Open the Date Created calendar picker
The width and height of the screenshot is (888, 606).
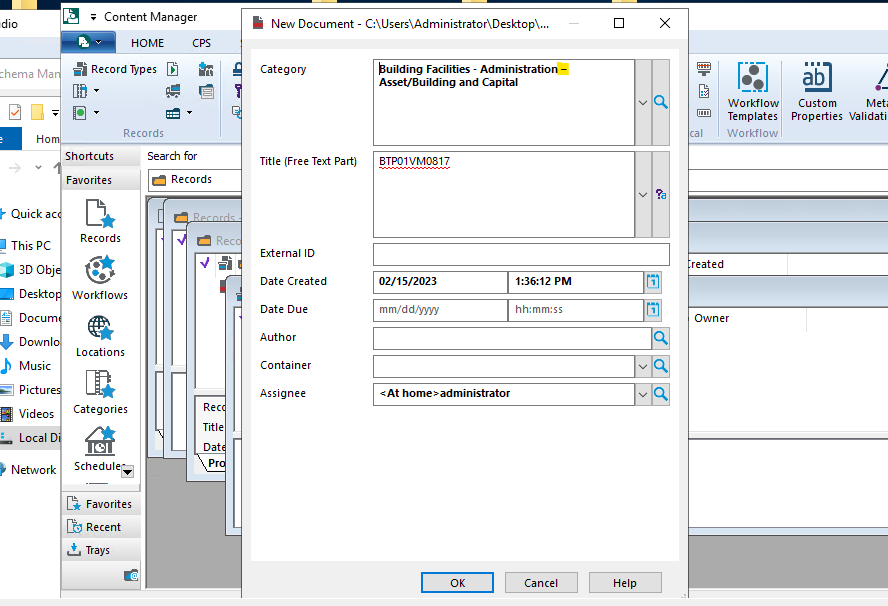(x=652, y=282)
